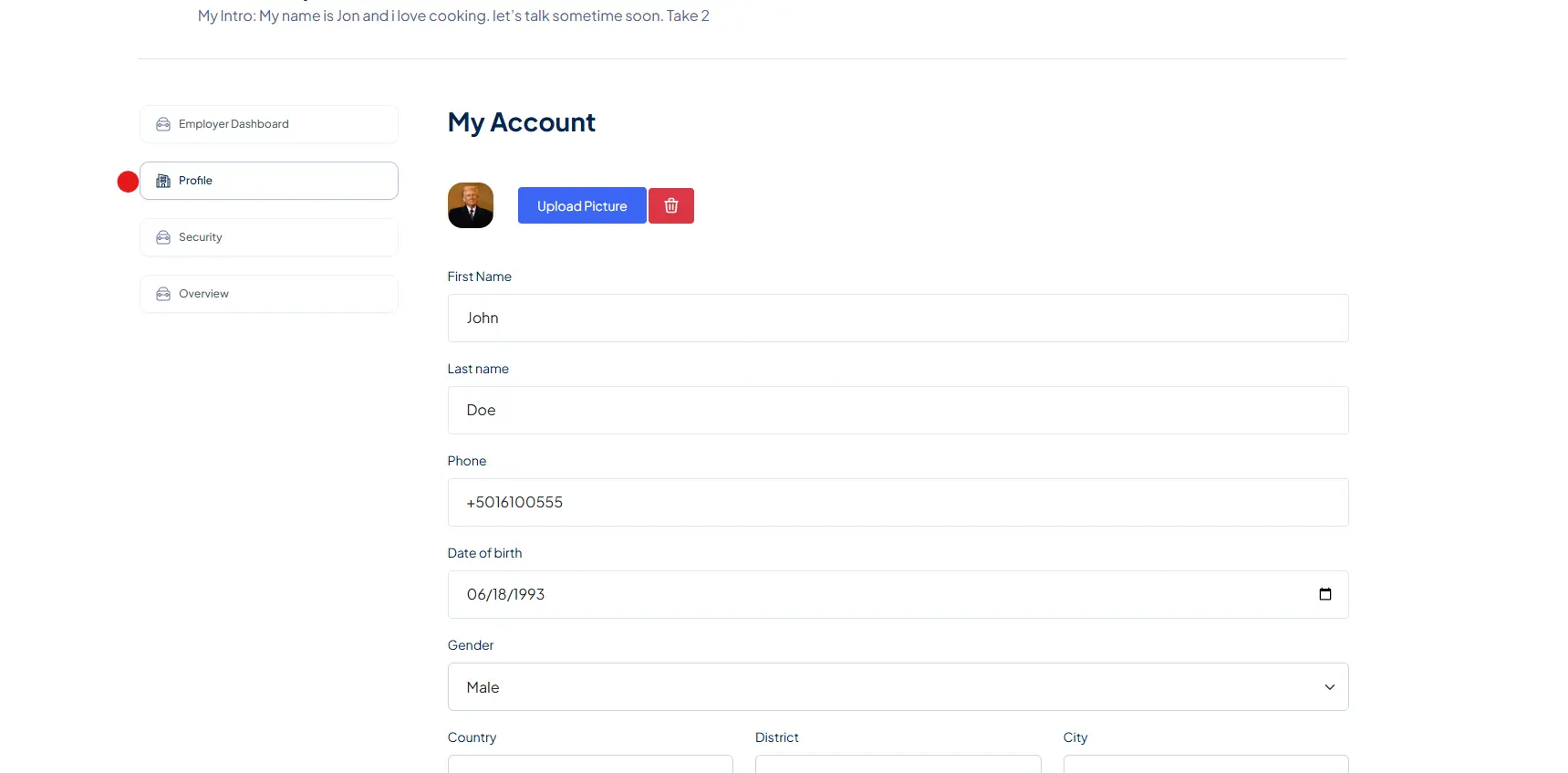Screen dimensions: 1568x773
Task: Delete profile picture with trash icon
Action: 671,205
